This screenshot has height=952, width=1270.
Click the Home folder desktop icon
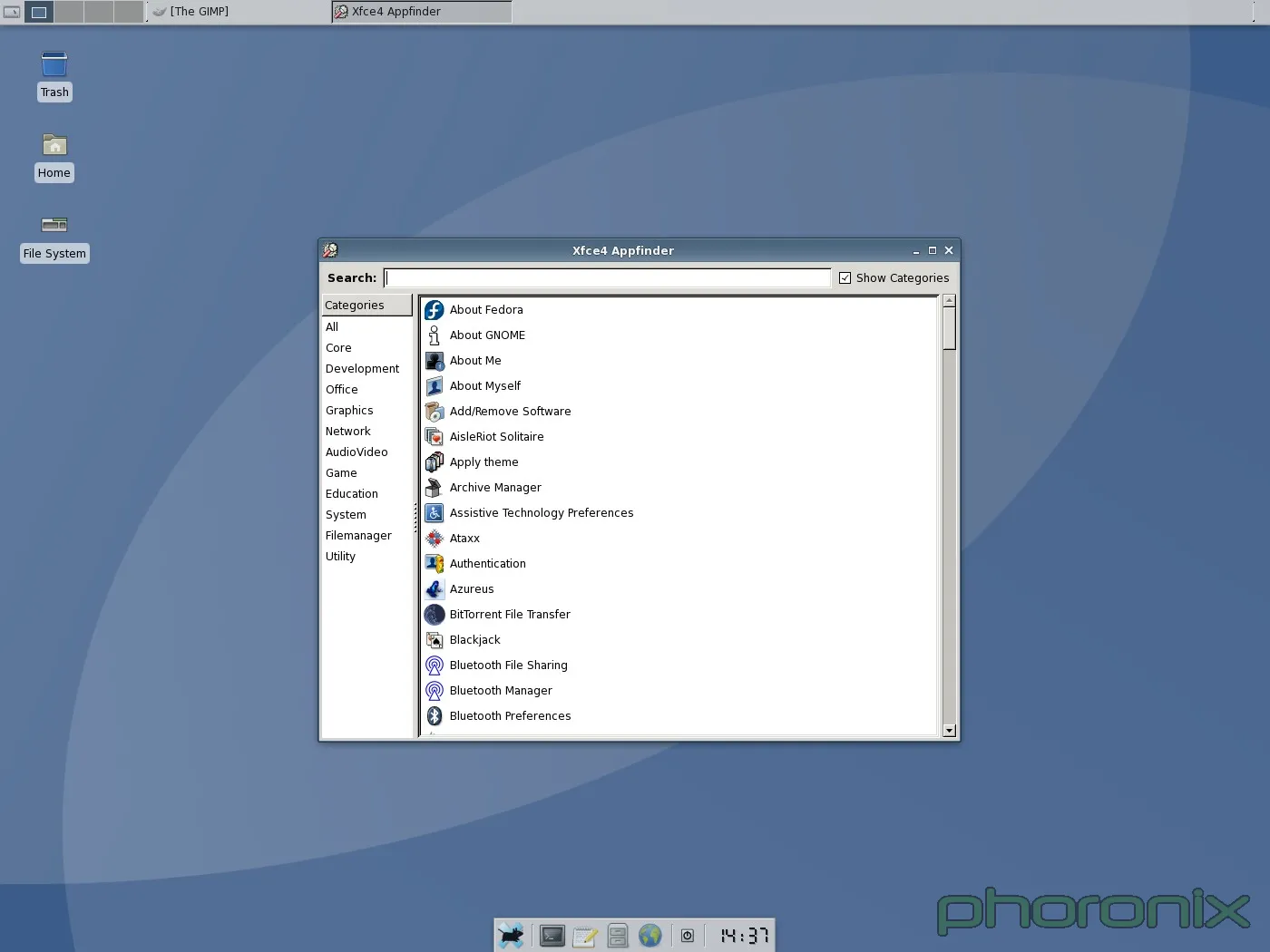(54, 145)
